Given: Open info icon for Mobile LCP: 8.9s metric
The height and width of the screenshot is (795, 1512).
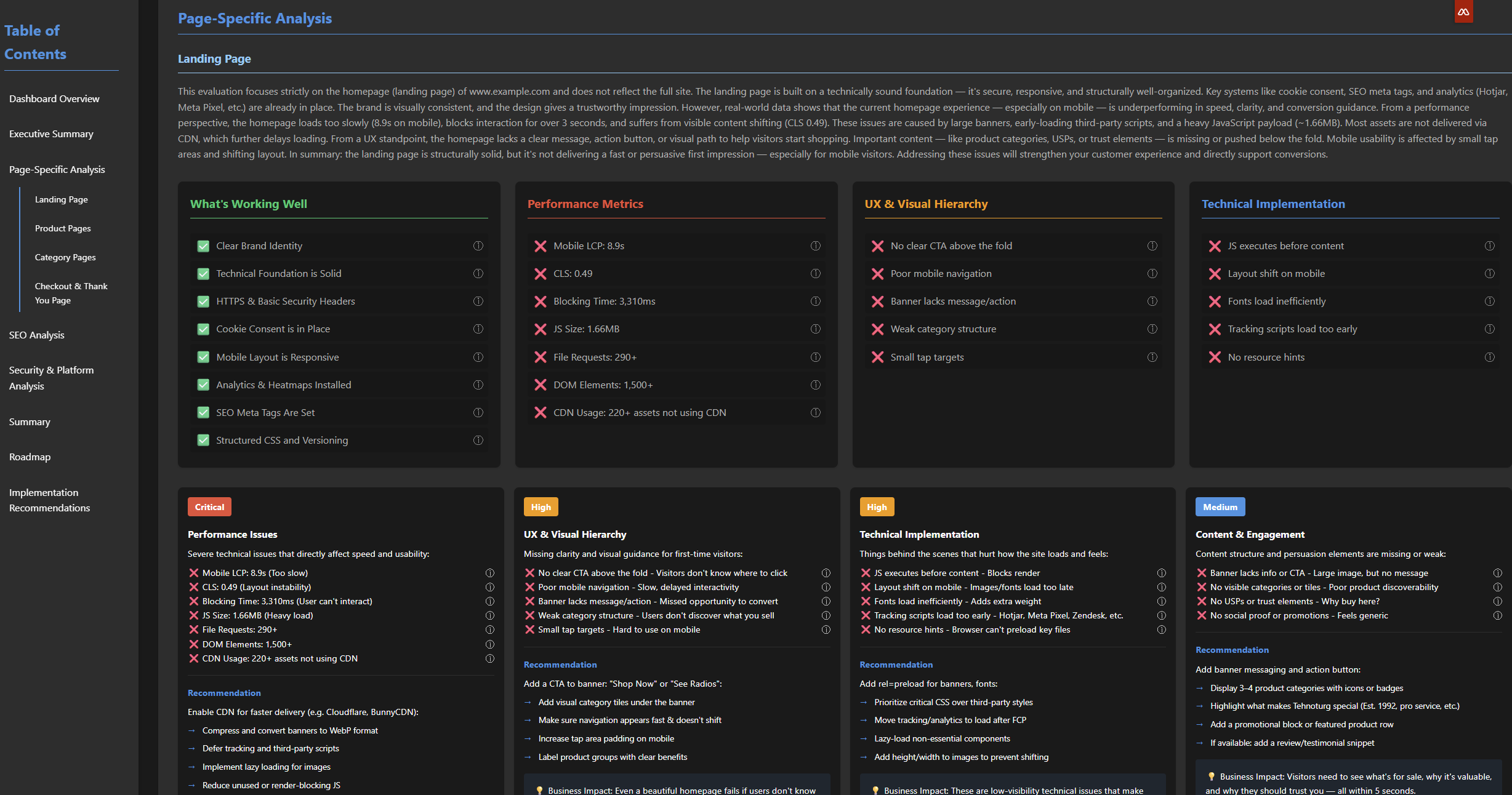Looking at the screenshot, I should [815, 246].
